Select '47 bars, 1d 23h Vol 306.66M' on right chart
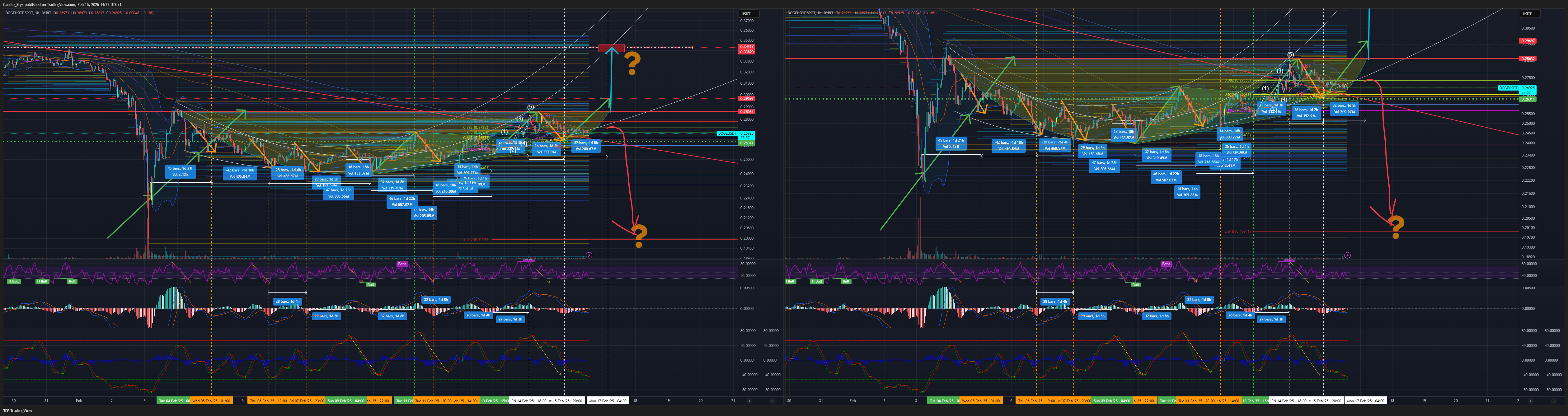This screenshot has width=1568, height=416. coord(1104,166)
